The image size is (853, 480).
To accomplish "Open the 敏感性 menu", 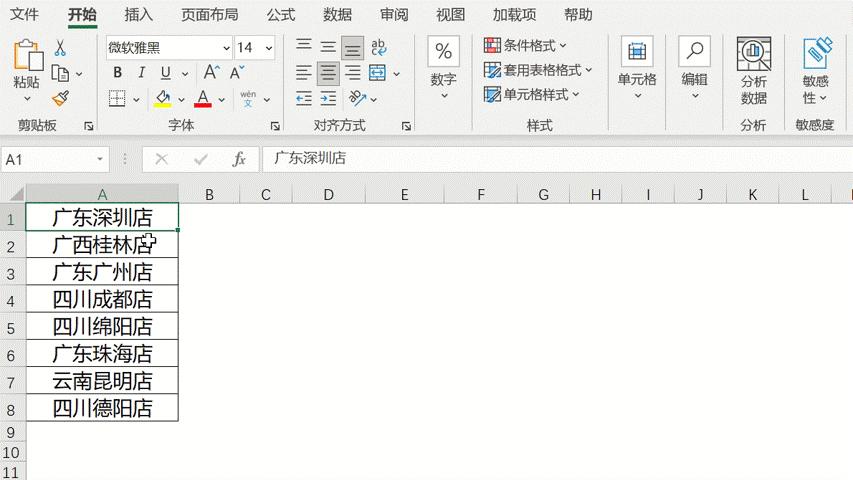I will click(x=815, y=71).
